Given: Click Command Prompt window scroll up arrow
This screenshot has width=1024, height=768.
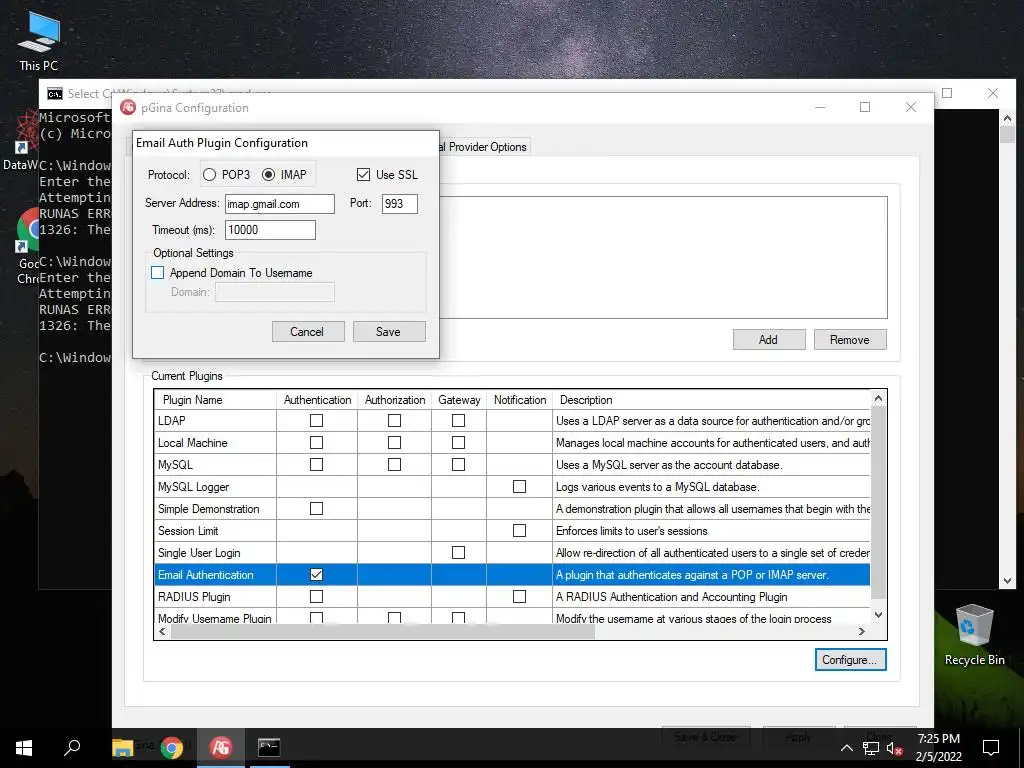Looking at the screenshot, I should pos(1007,118).
